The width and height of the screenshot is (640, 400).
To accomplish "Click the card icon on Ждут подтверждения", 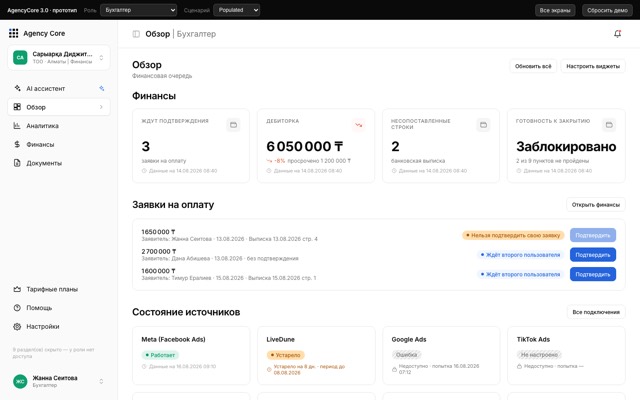I will (233, 125).
